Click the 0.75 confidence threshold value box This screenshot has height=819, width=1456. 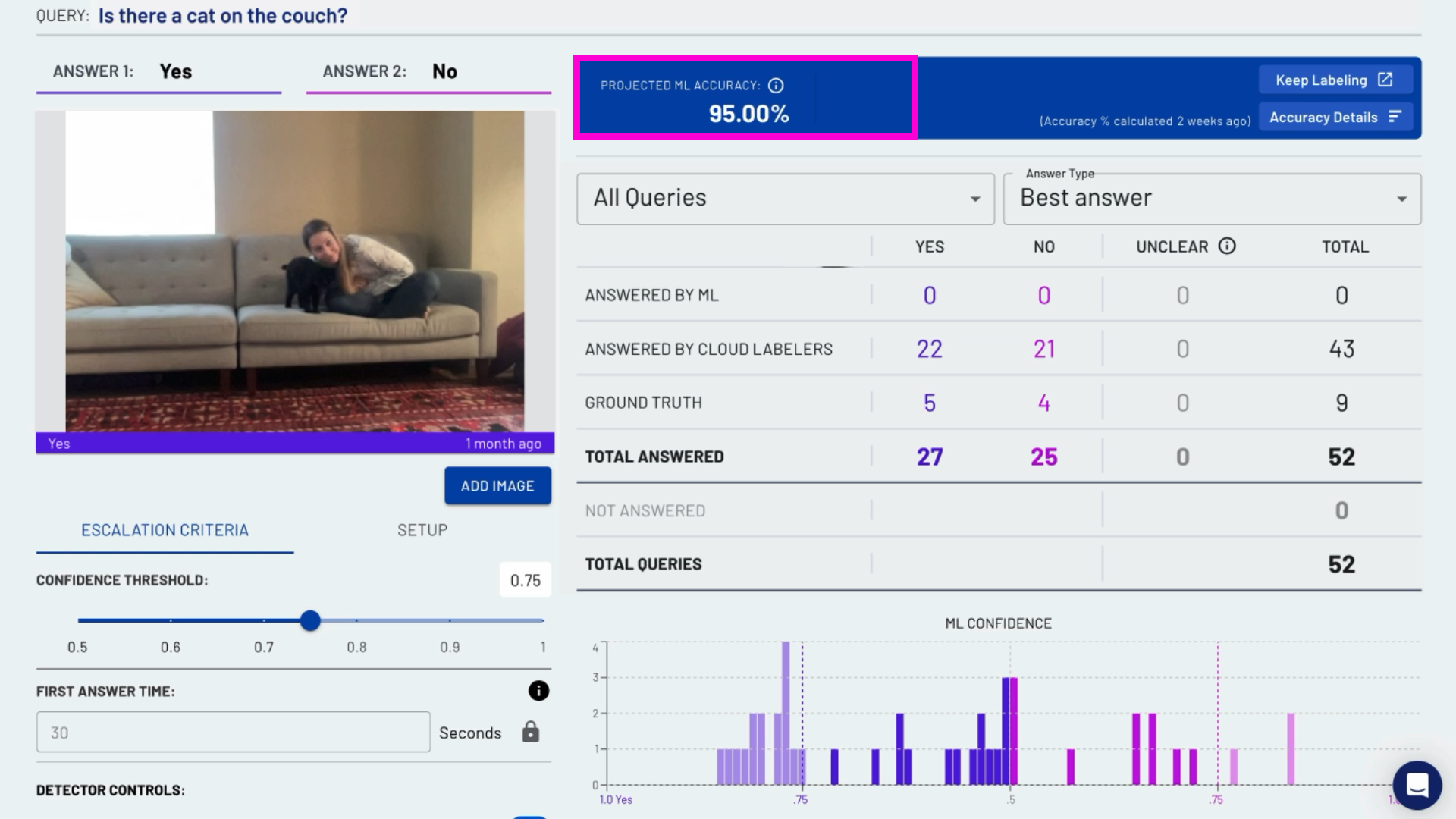click(525, 580)
